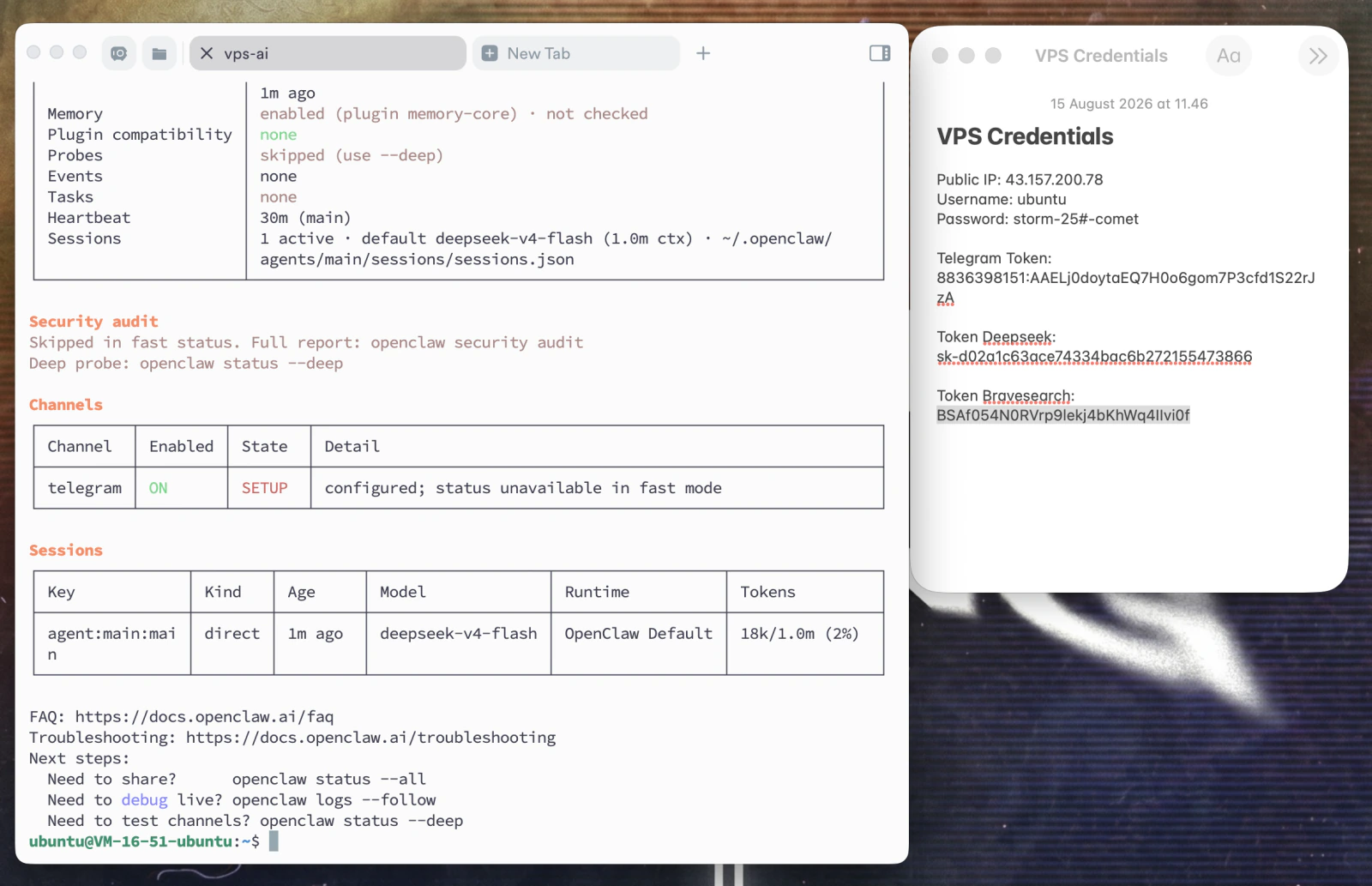
Task: Click the 'openclaw status --all' command text
Action: coord(329,779)
